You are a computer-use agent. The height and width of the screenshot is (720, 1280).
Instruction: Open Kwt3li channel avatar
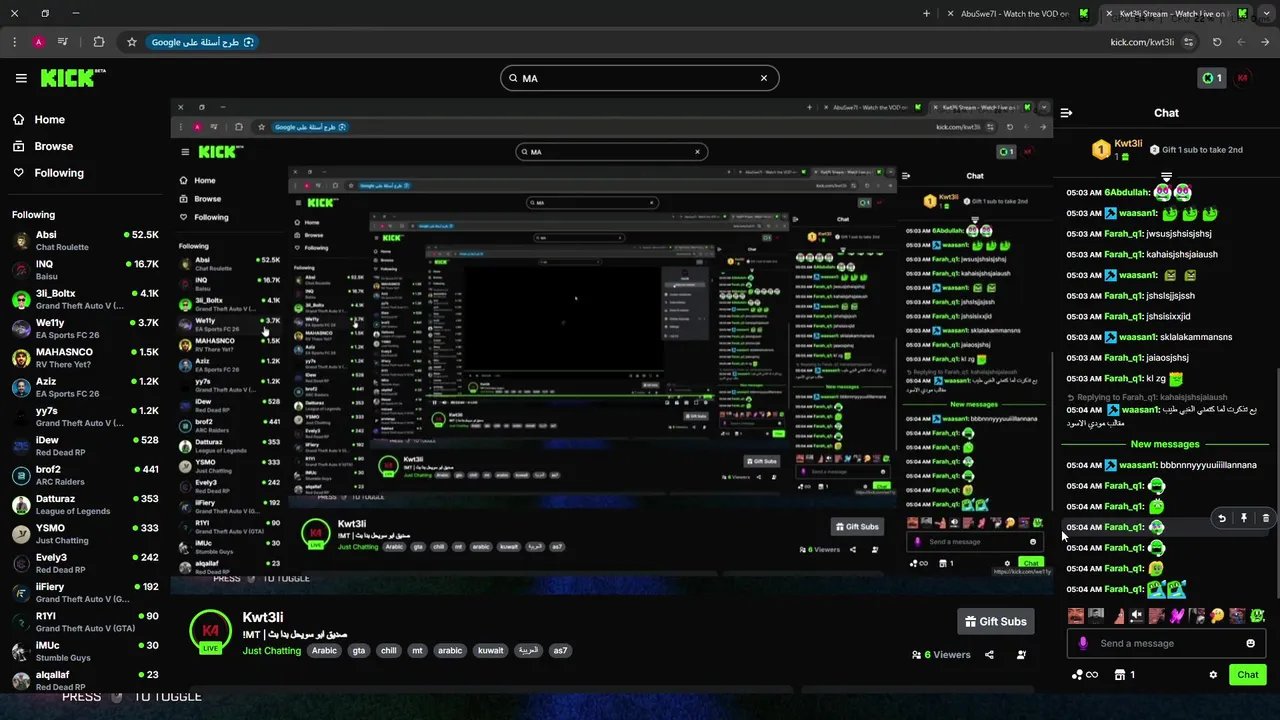(210, 632)
